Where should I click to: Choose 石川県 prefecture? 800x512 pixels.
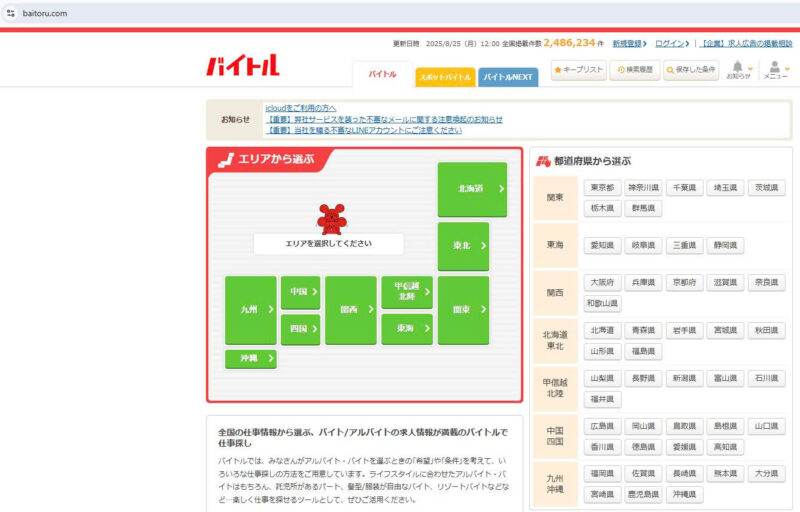pos(767,378)
